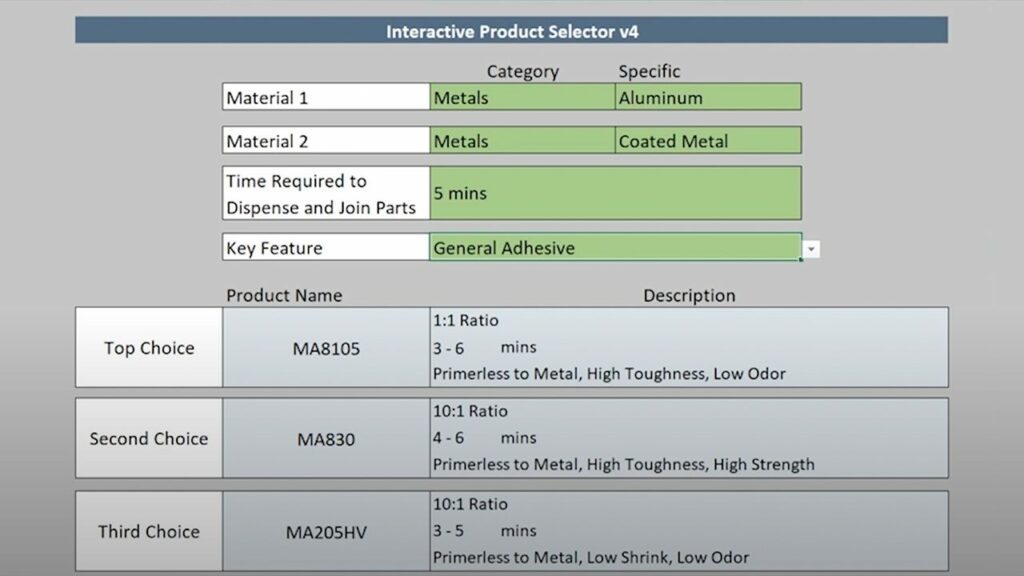Select the MA8105 description cell
Viewport: 1024px width, 576px height.
(688, 347)
